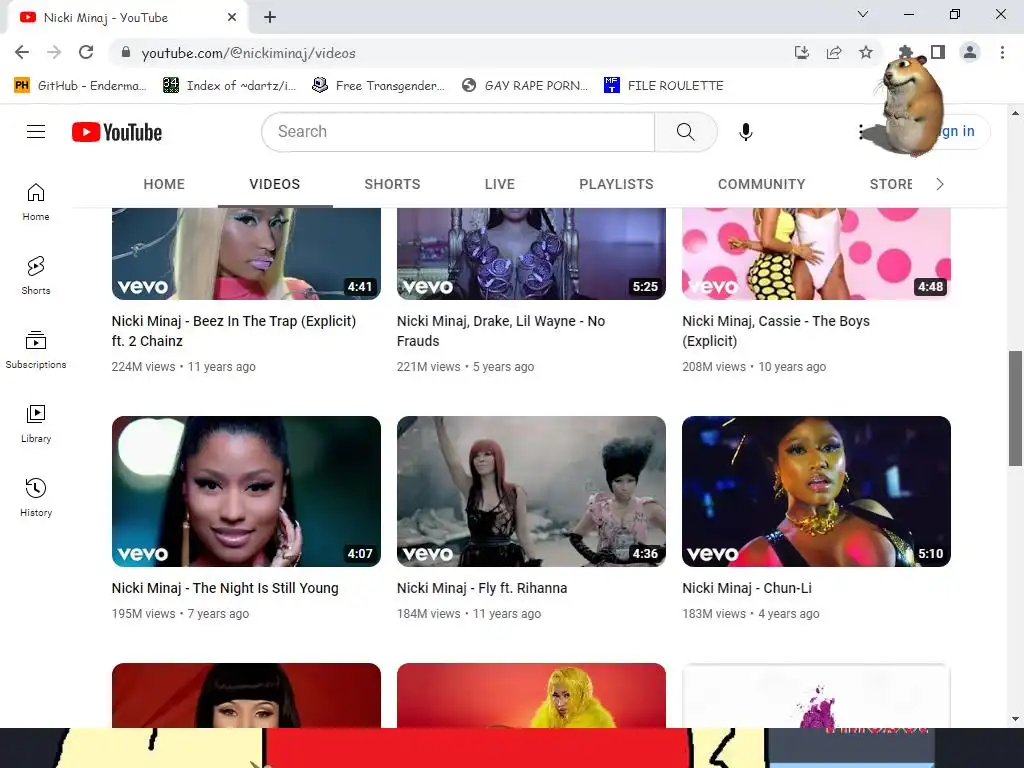Open the FILE ROULETTE bookmark
Image resolution: width=1024 pixels, height=768 pixels.
click(x=664, y=86)
